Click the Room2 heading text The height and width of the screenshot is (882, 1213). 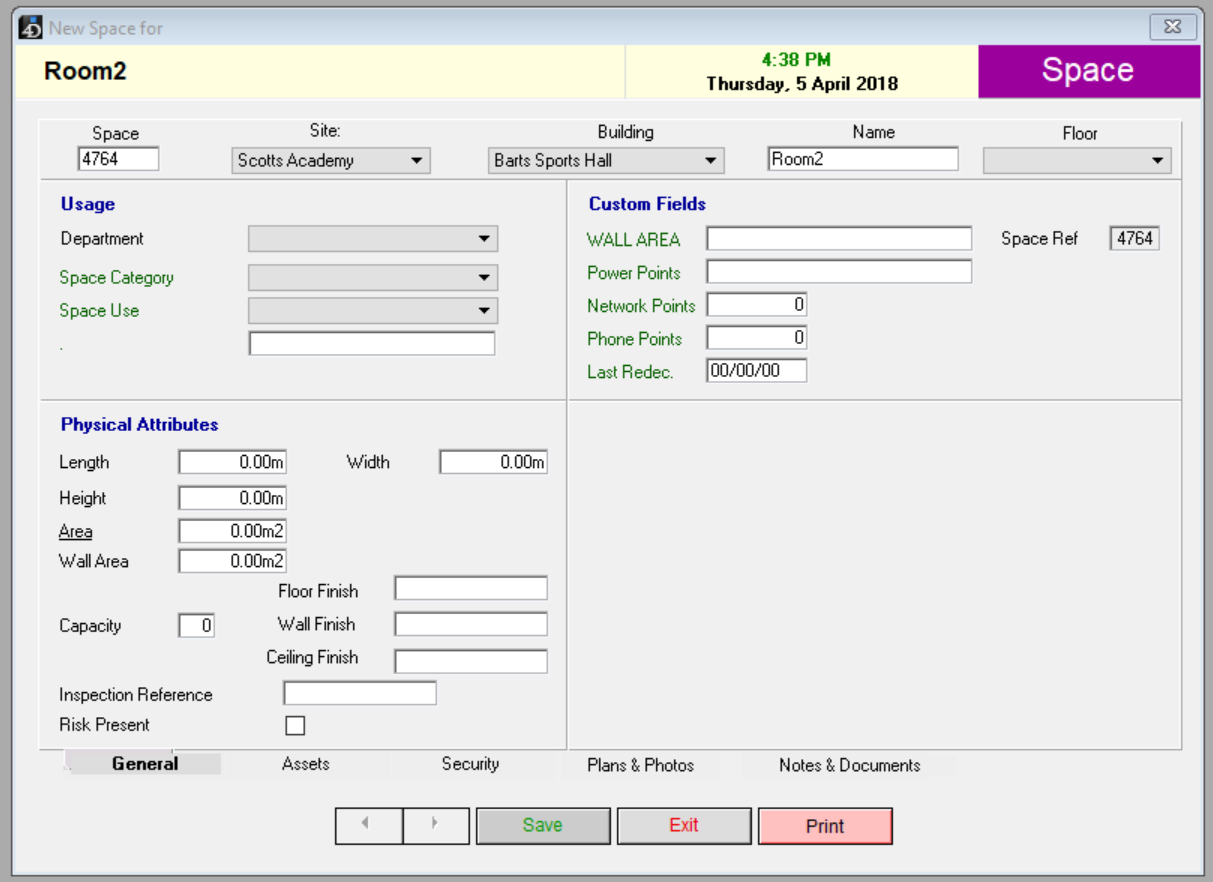tap(85, 72)
